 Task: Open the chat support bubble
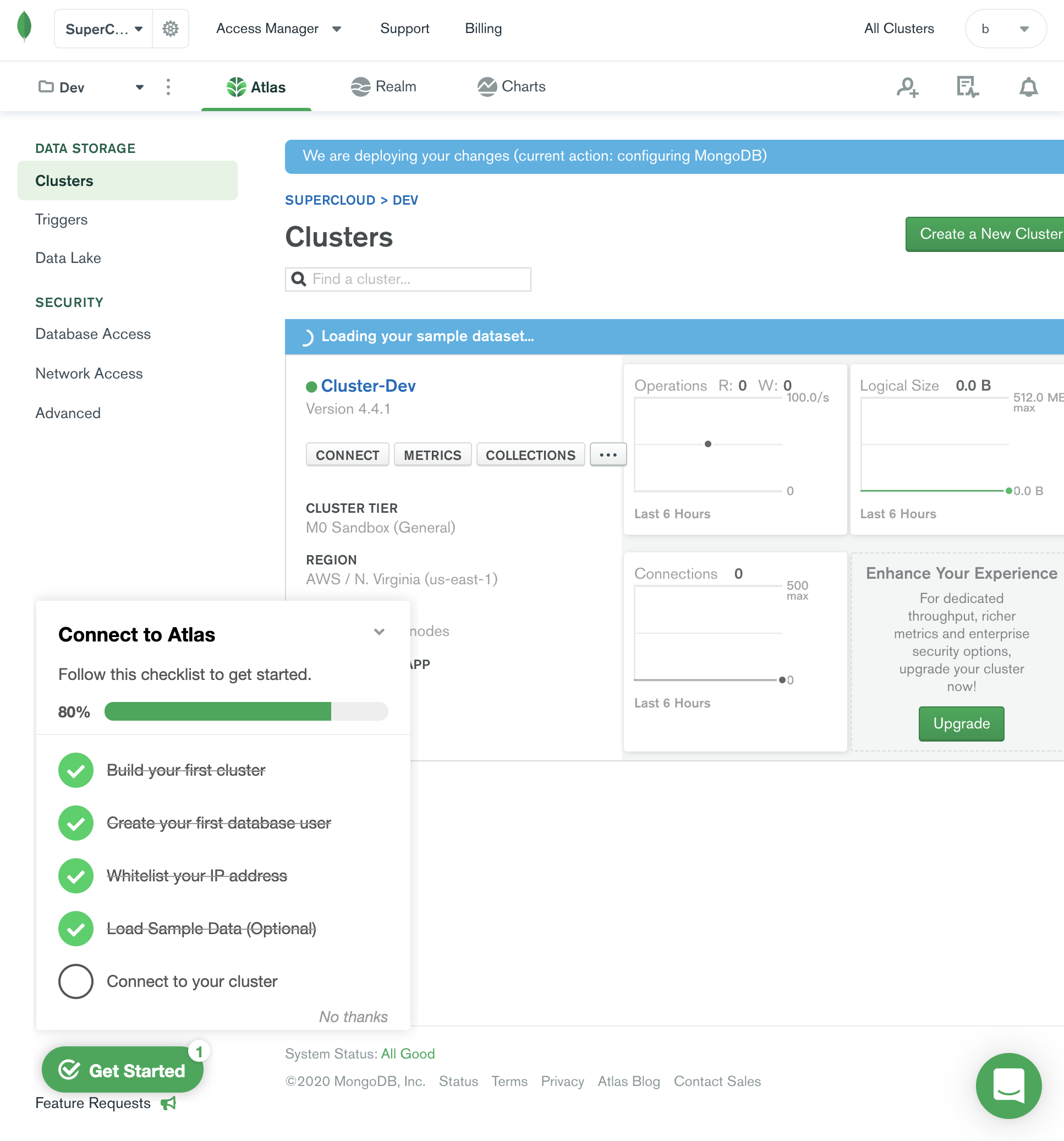1008,1085
